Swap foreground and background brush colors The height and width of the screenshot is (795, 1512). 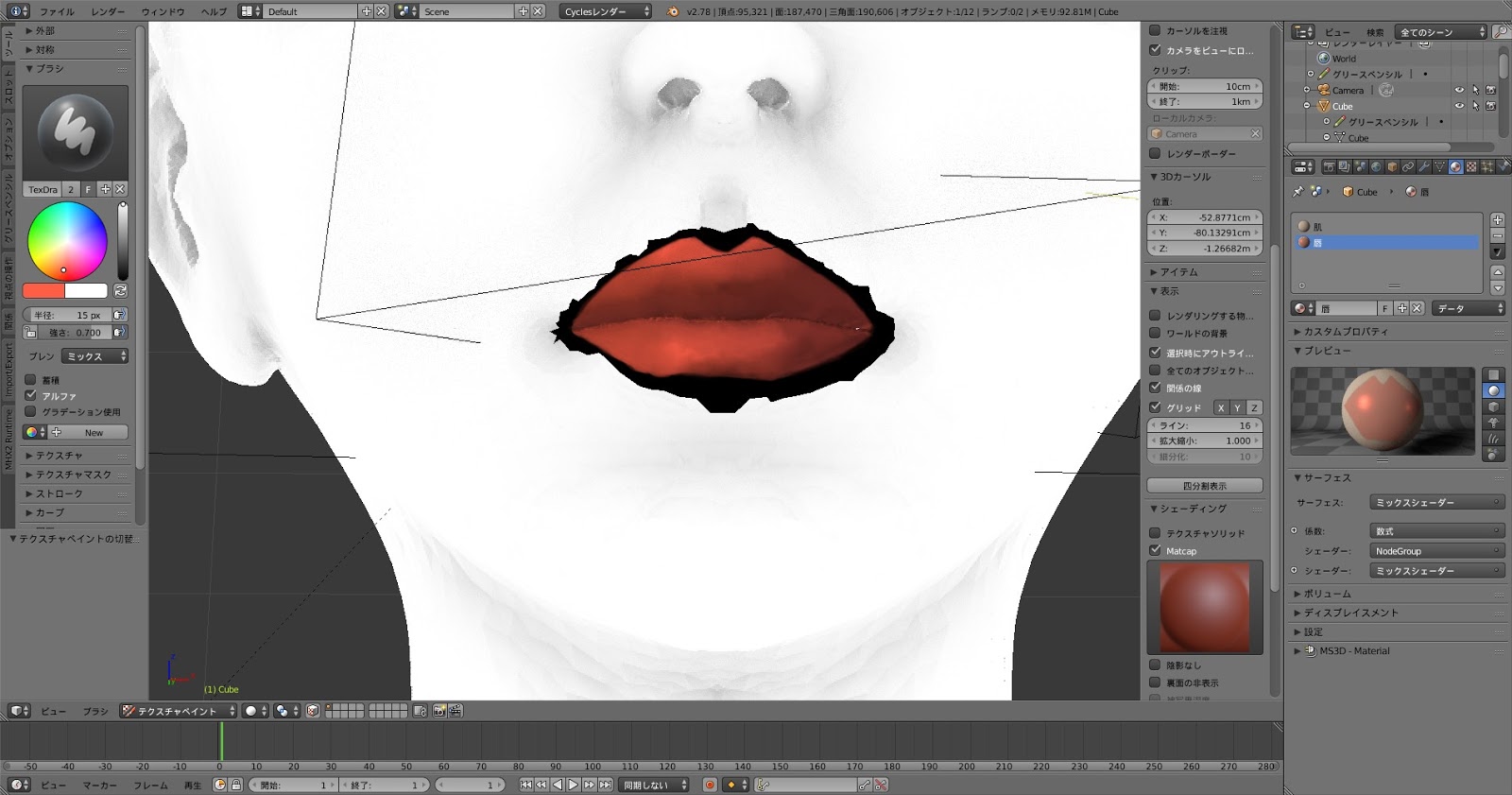pyautogui.click(x=120, y=291)
